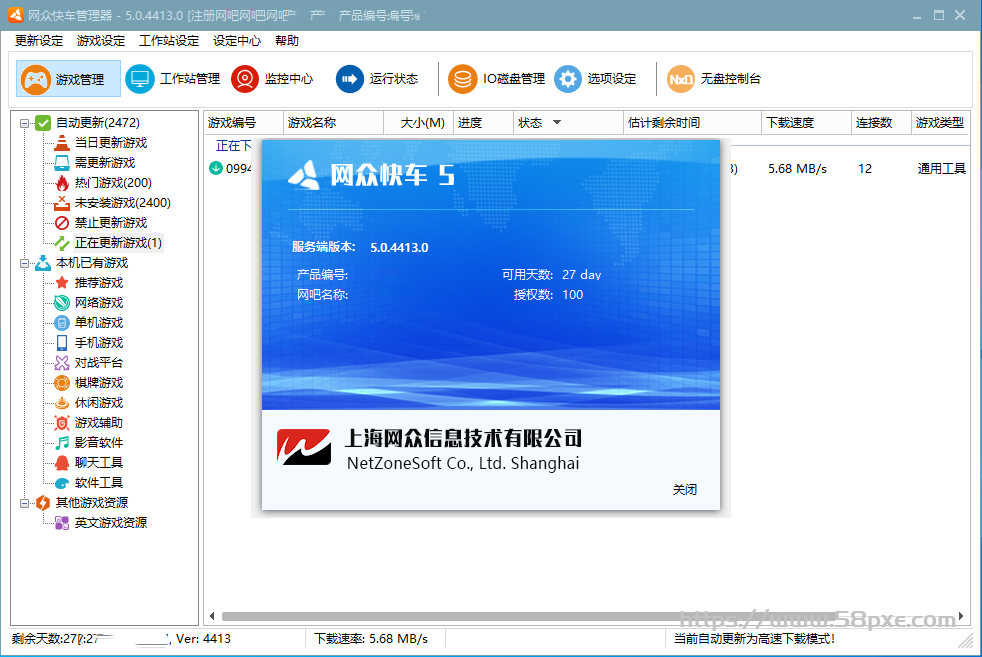Open the 游戏管理 toolbar icon
Viewport: 982px width, 657px height.
click(36, 80)
